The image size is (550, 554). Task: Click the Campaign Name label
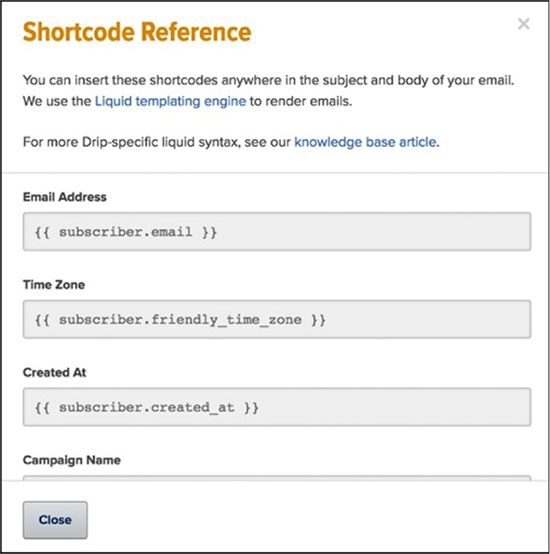point(72,460)
